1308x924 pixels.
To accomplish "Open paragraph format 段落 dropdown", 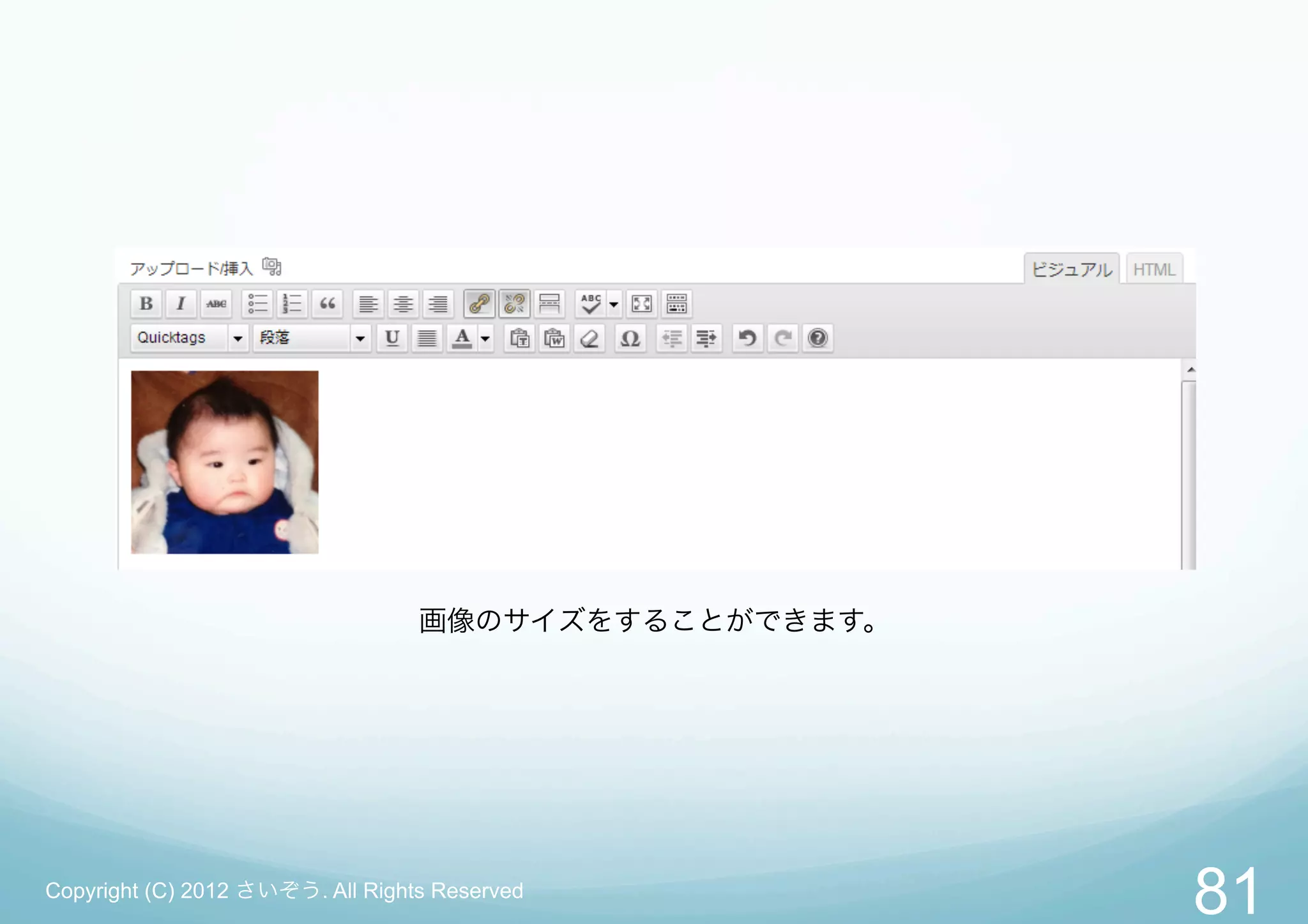I will click(x=312, y=338).
